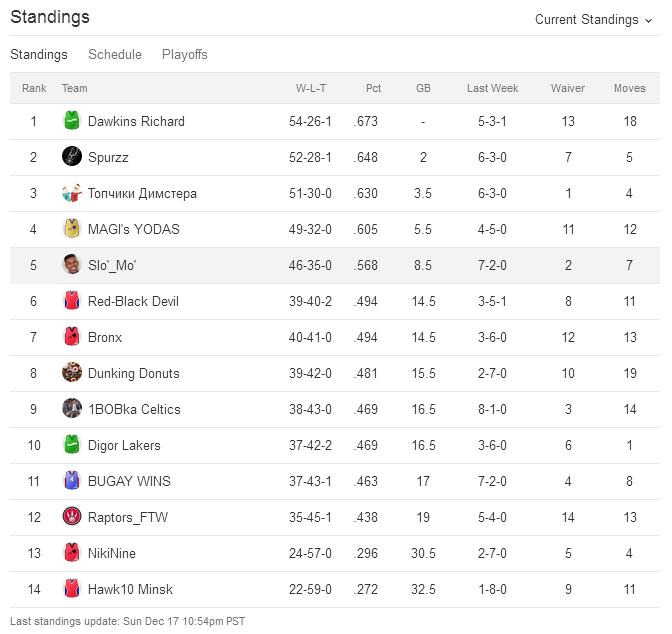Click the 1BOBka Celtics team avatar
This screenshot has height=634, width=672.
pos(71,409)
